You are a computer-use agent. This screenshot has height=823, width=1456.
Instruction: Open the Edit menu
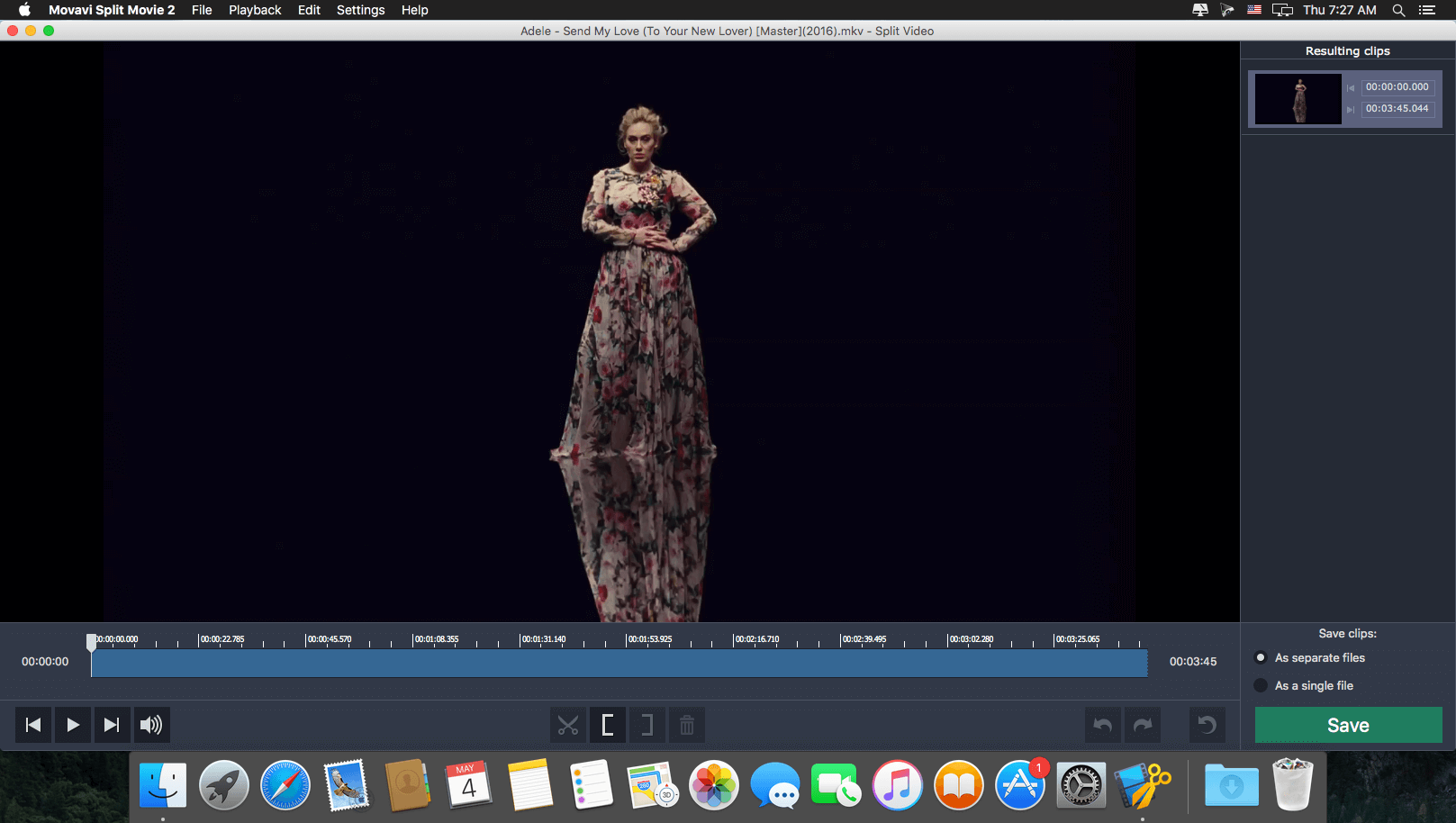point(309,10)
